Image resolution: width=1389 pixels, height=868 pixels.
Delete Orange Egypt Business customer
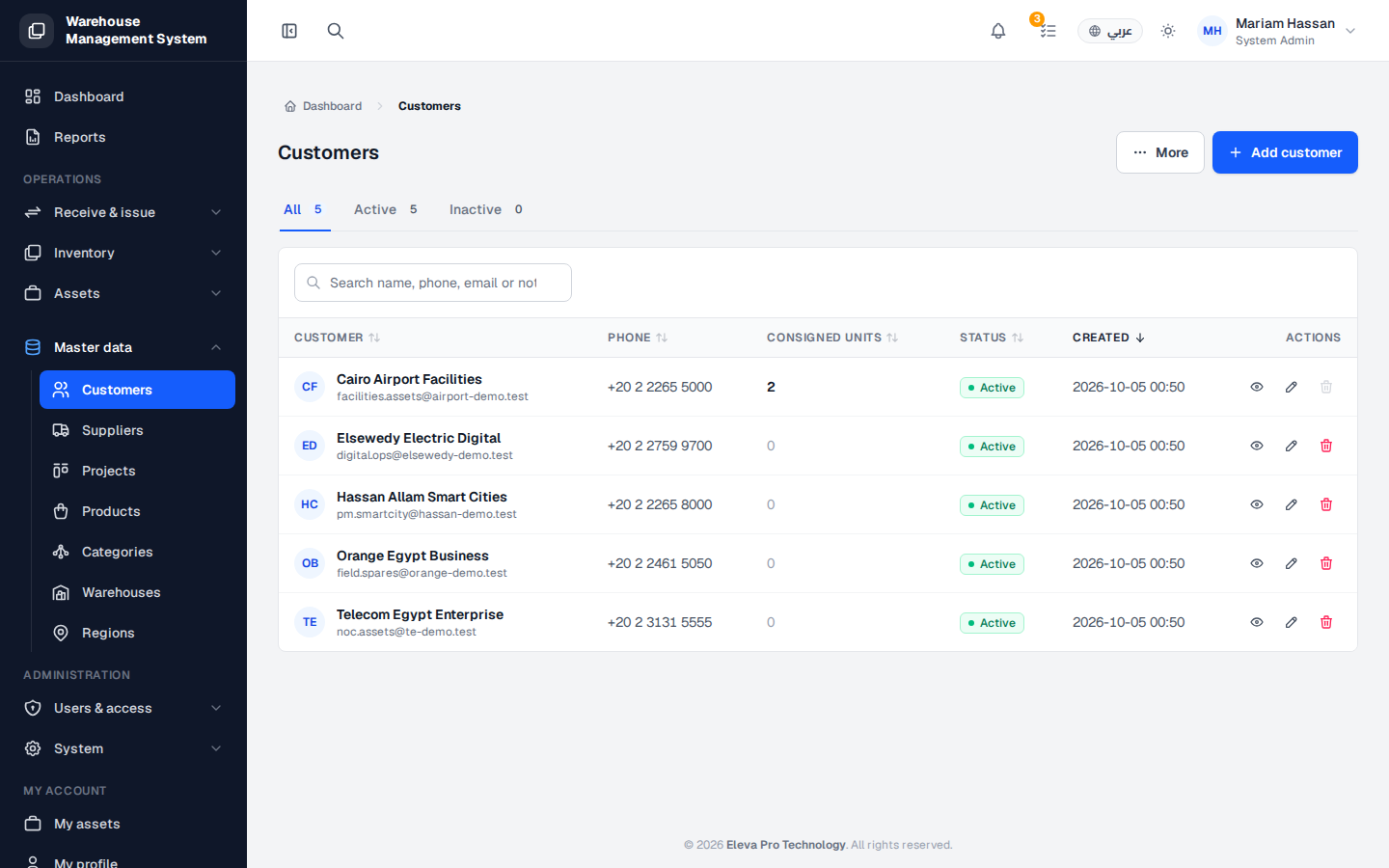[x=1326, y=563]
